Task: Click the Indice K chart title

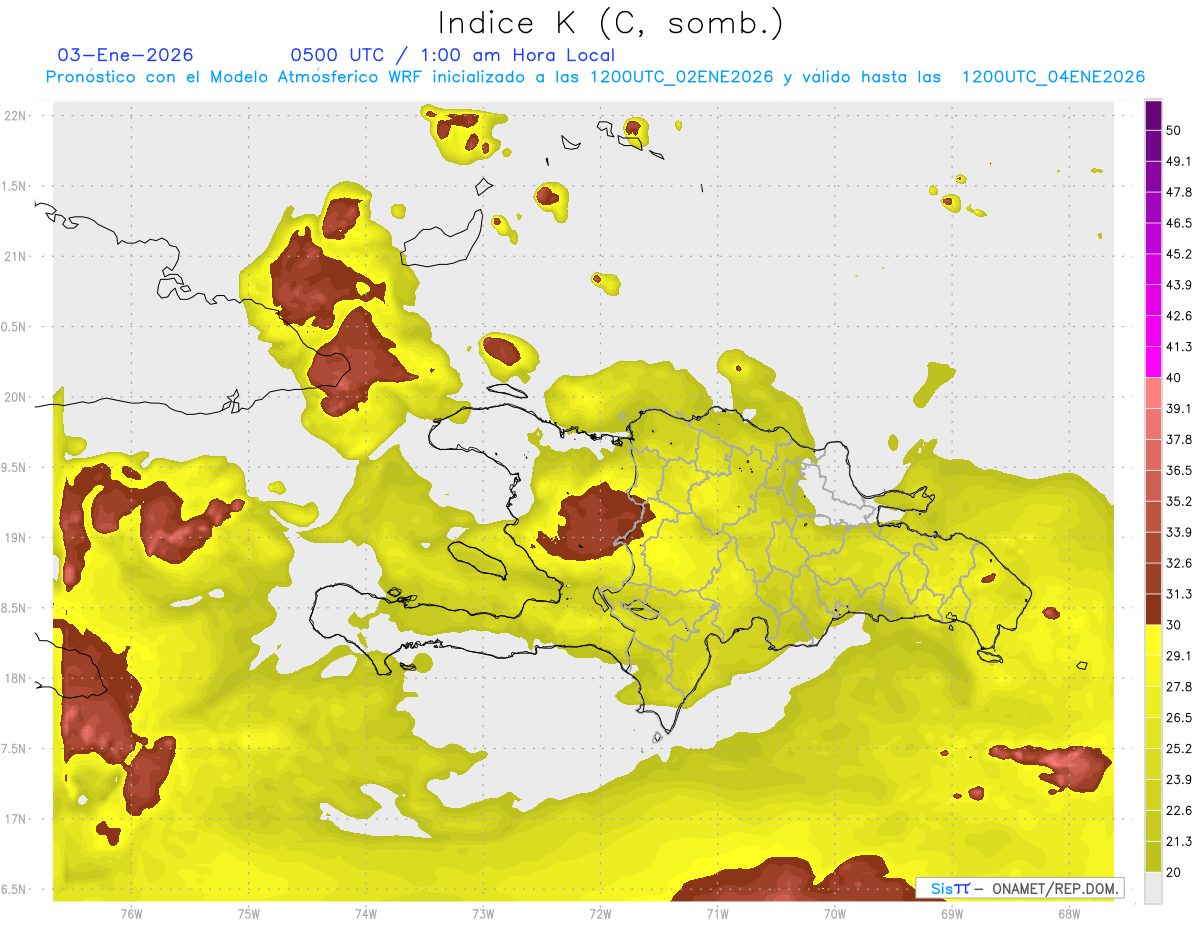Action: pyautogui.click(x=611, y=23)
